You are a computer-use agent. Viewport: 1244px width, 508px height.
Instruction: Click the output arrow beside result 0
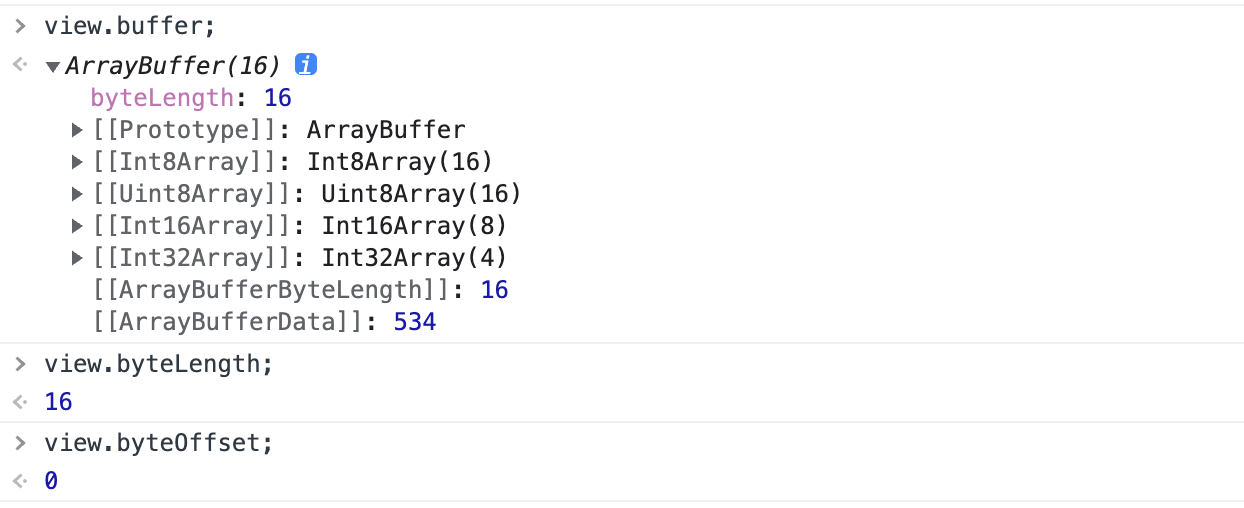(20, 481)
